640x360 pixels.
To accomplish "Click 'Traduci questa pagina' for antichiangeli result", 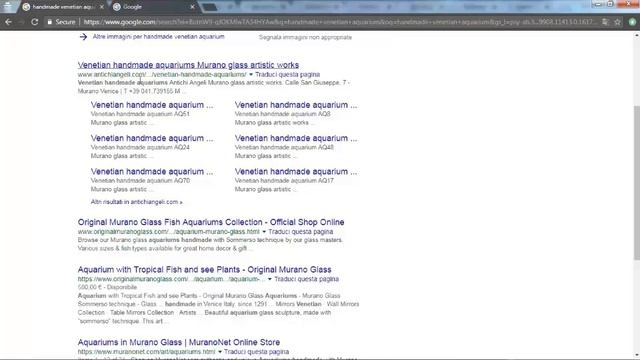I will (x=287, y=74).
